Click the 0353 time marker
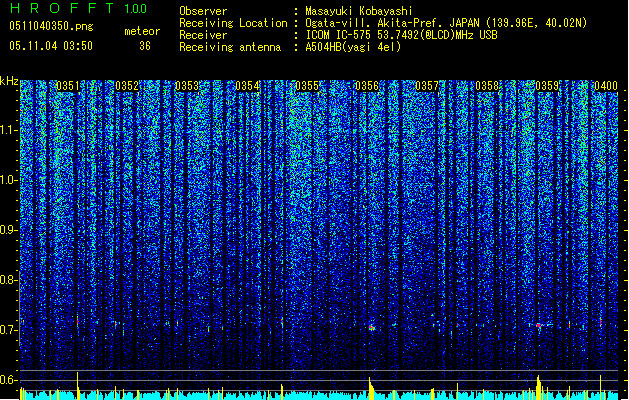 (x=187, y=86)
